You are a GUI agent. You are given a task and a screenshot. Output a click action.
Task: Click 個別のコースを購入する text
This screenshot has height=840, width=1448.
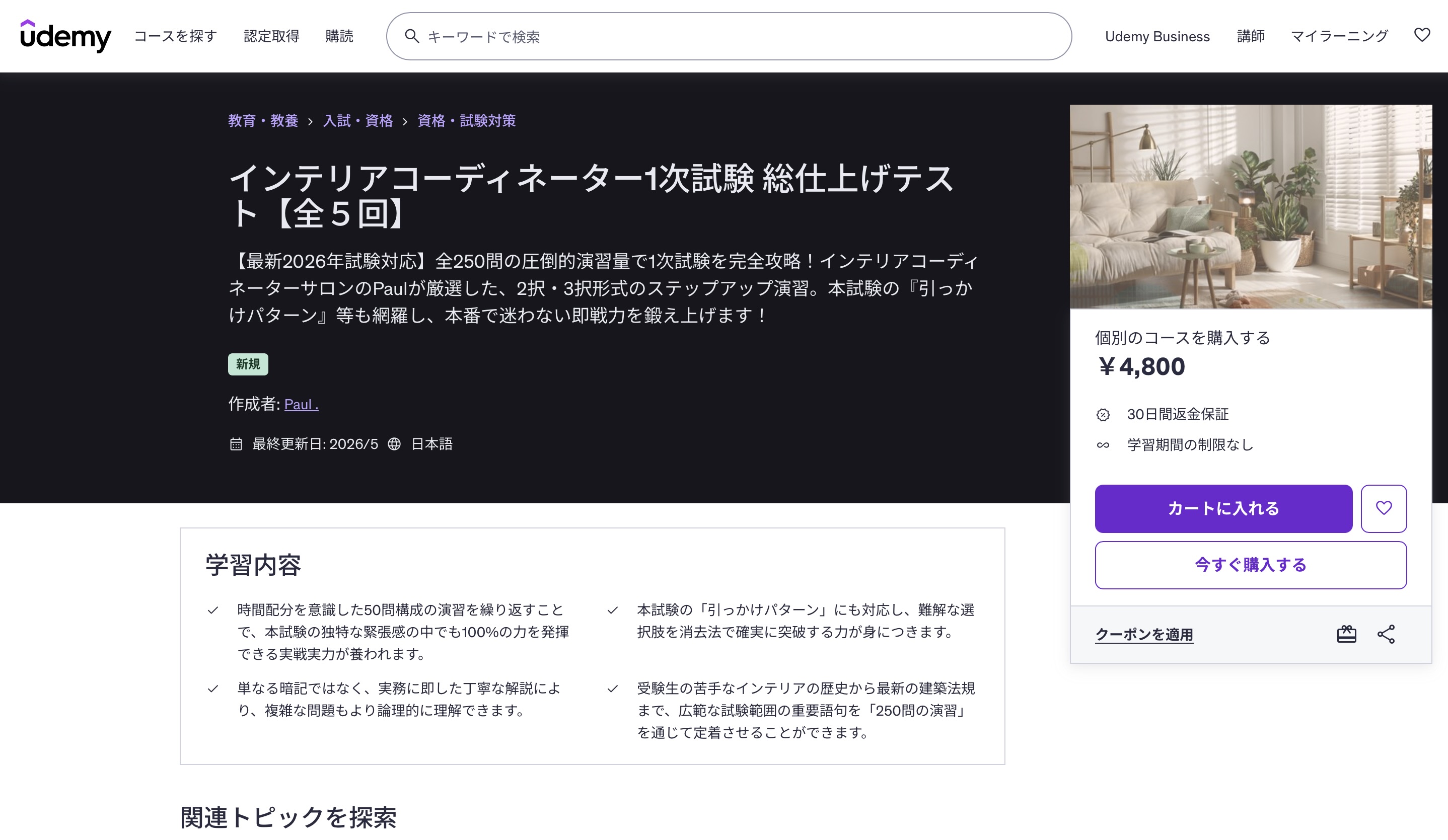tap(1182, 337)
